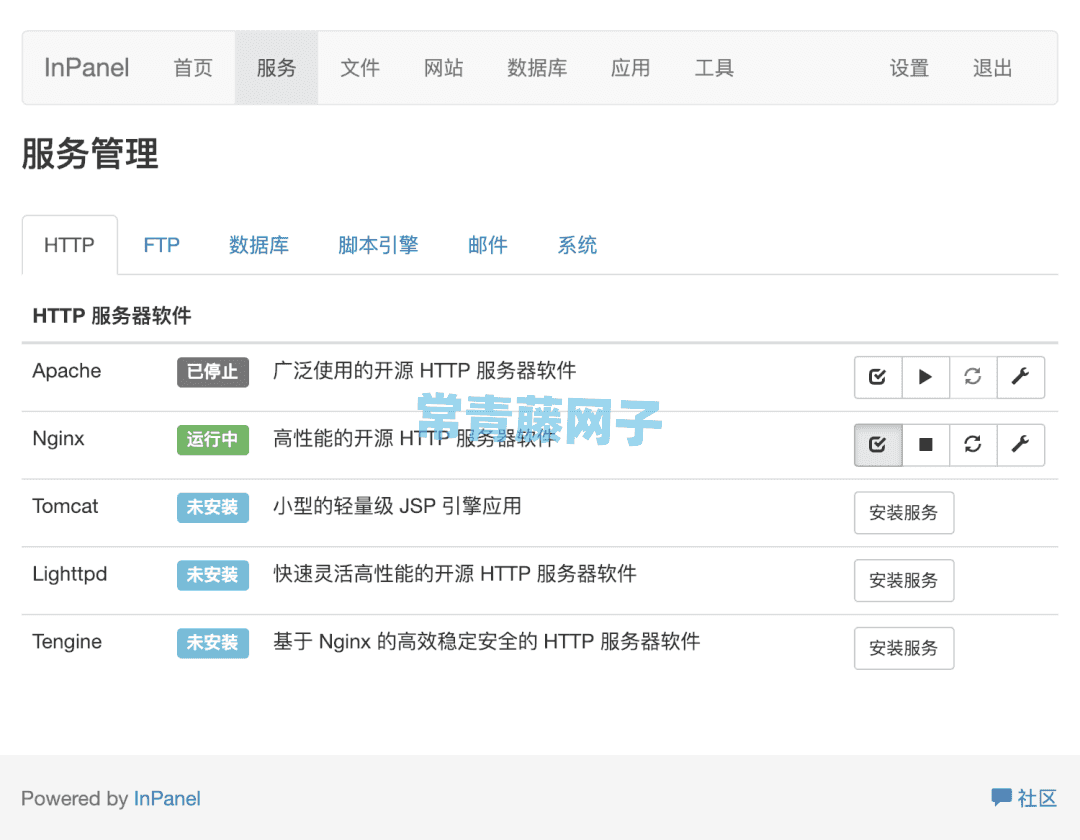1080x840 pixels.
Task: Restart Nginx using the refresh icon
Action: click(x=973, y=445)
